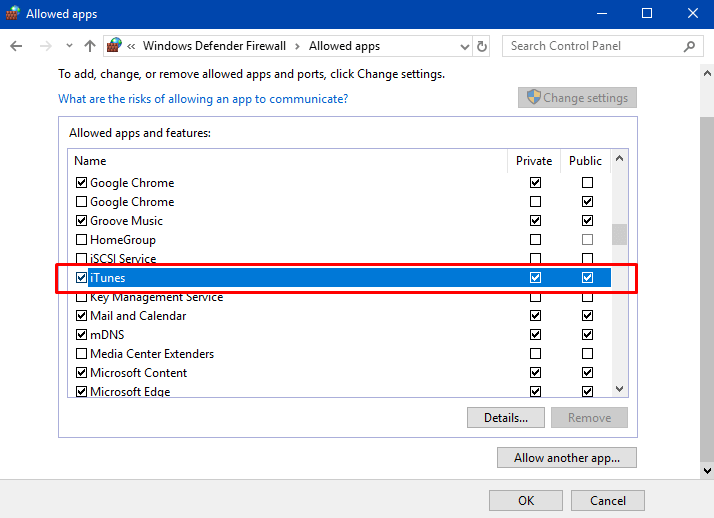The image size is (714, 518).
Task: Expand the double-chevron breadcrumb overflow
Action: point(131,46)
